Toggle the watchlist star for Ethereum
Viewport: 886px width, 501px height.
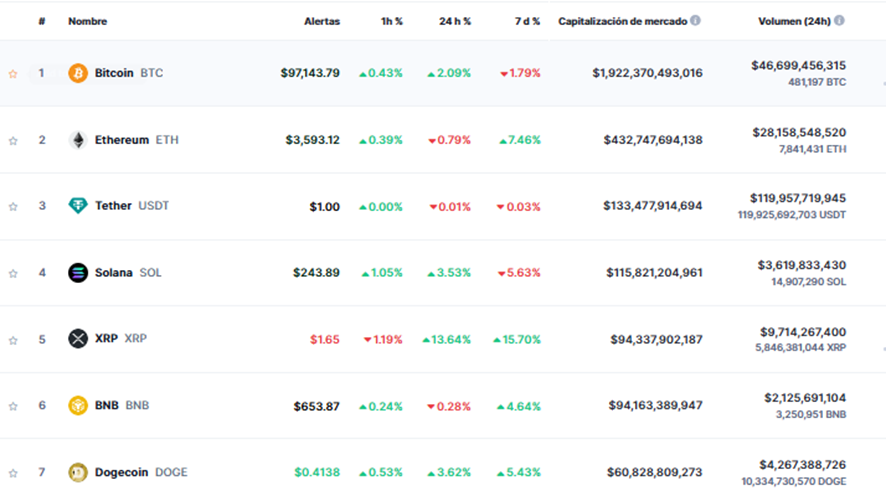pyautogui.click(x=13, y=141)
